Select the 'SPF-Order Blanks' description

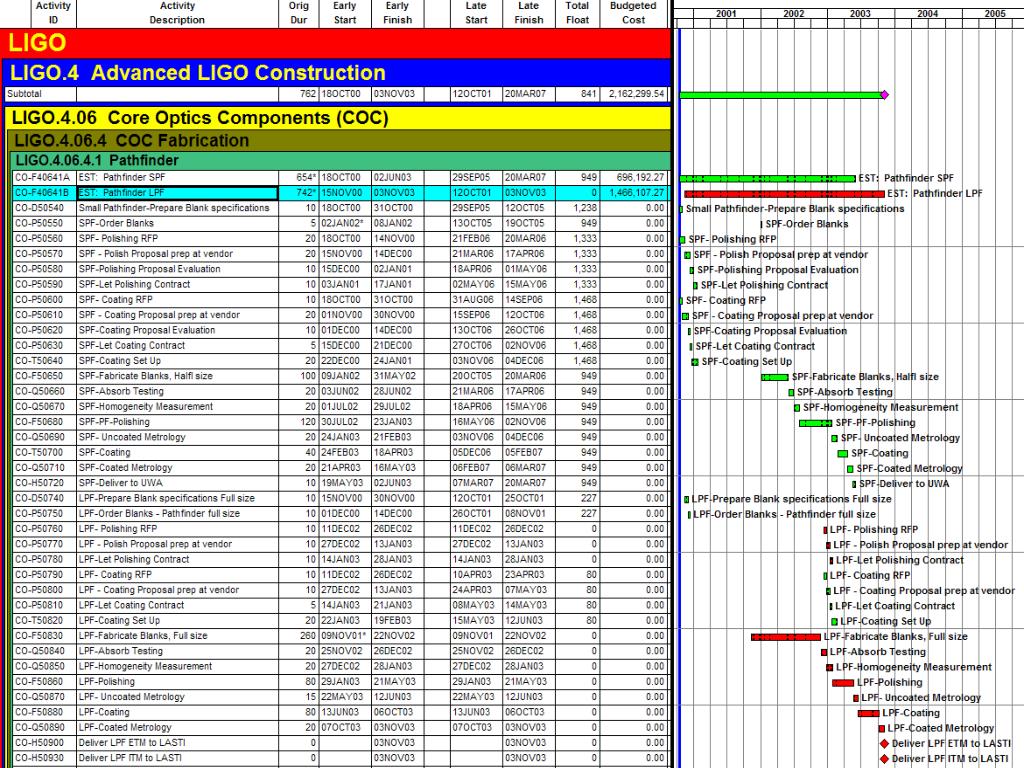pyautogui.click(x=116, y=223)
